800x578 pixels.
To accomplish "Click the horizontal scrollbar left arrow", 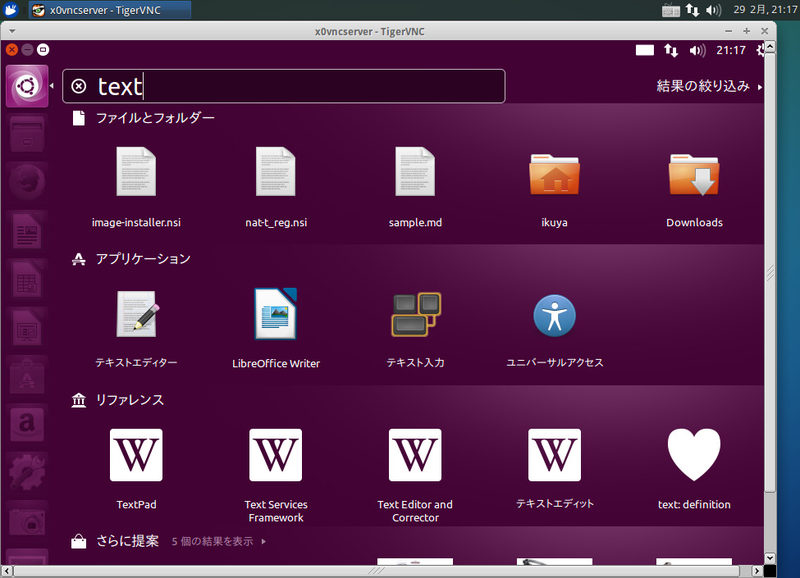I will 7,571.
